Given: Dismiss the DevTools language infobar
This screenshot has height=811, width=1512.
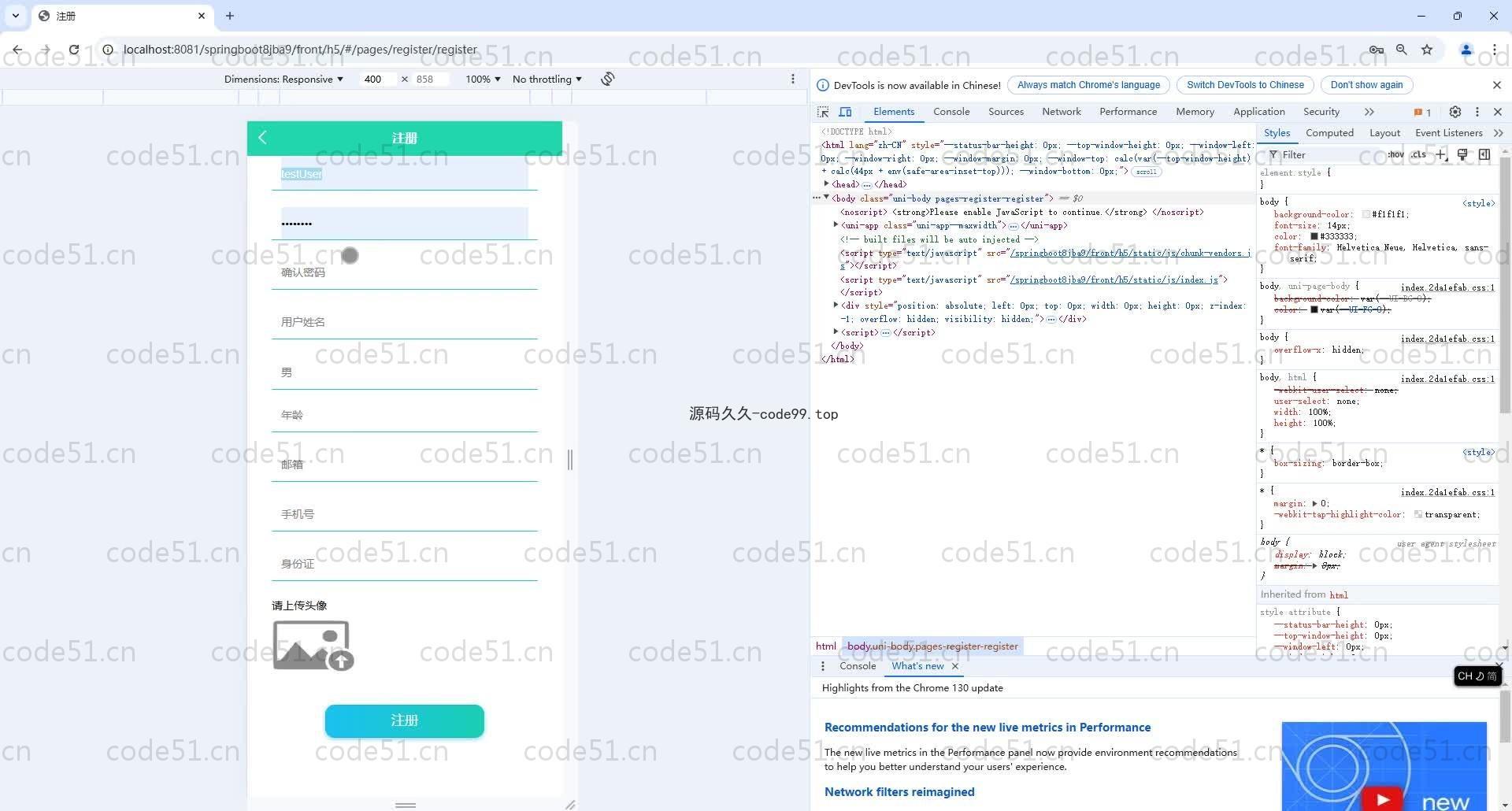Looking at the screenshot, I should (x=1497, y=85).
